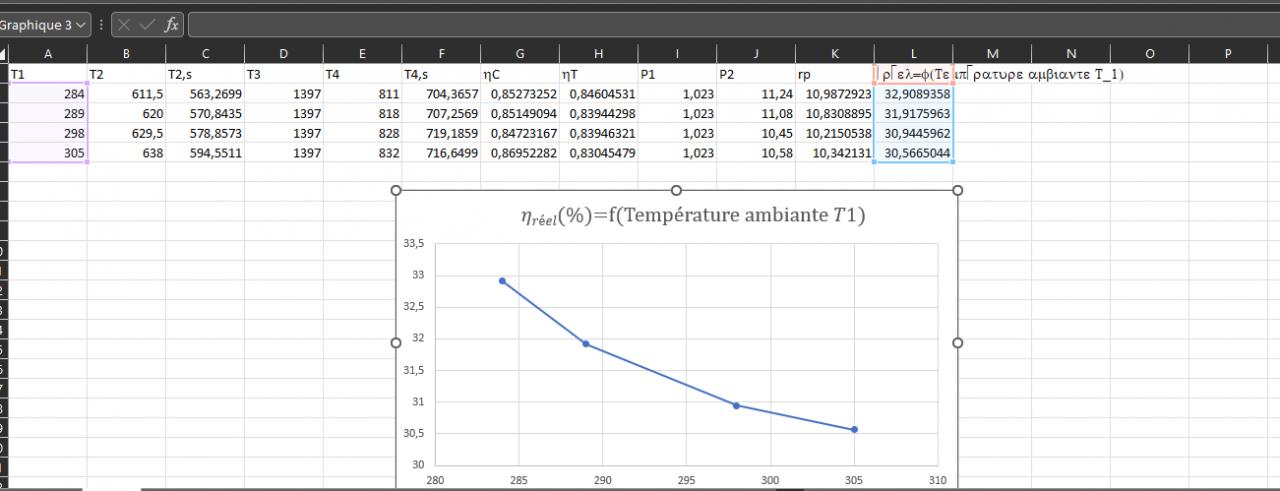Click the chart data point at T1=289

coord(586,344)
